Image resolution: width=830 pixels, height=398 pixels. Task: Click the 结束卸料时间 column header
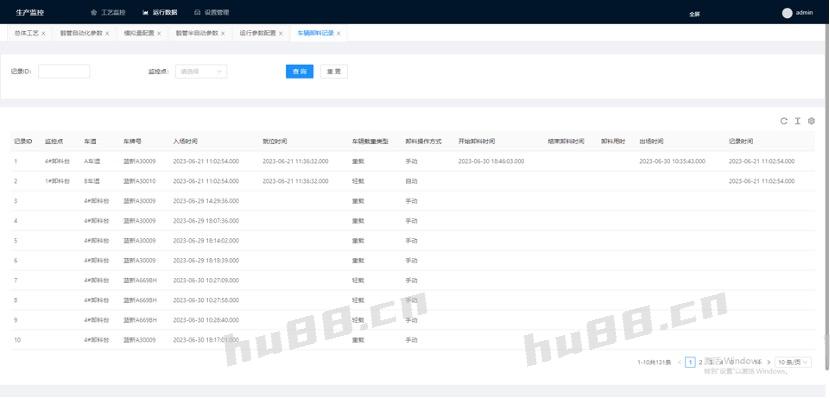click(566, 142)
